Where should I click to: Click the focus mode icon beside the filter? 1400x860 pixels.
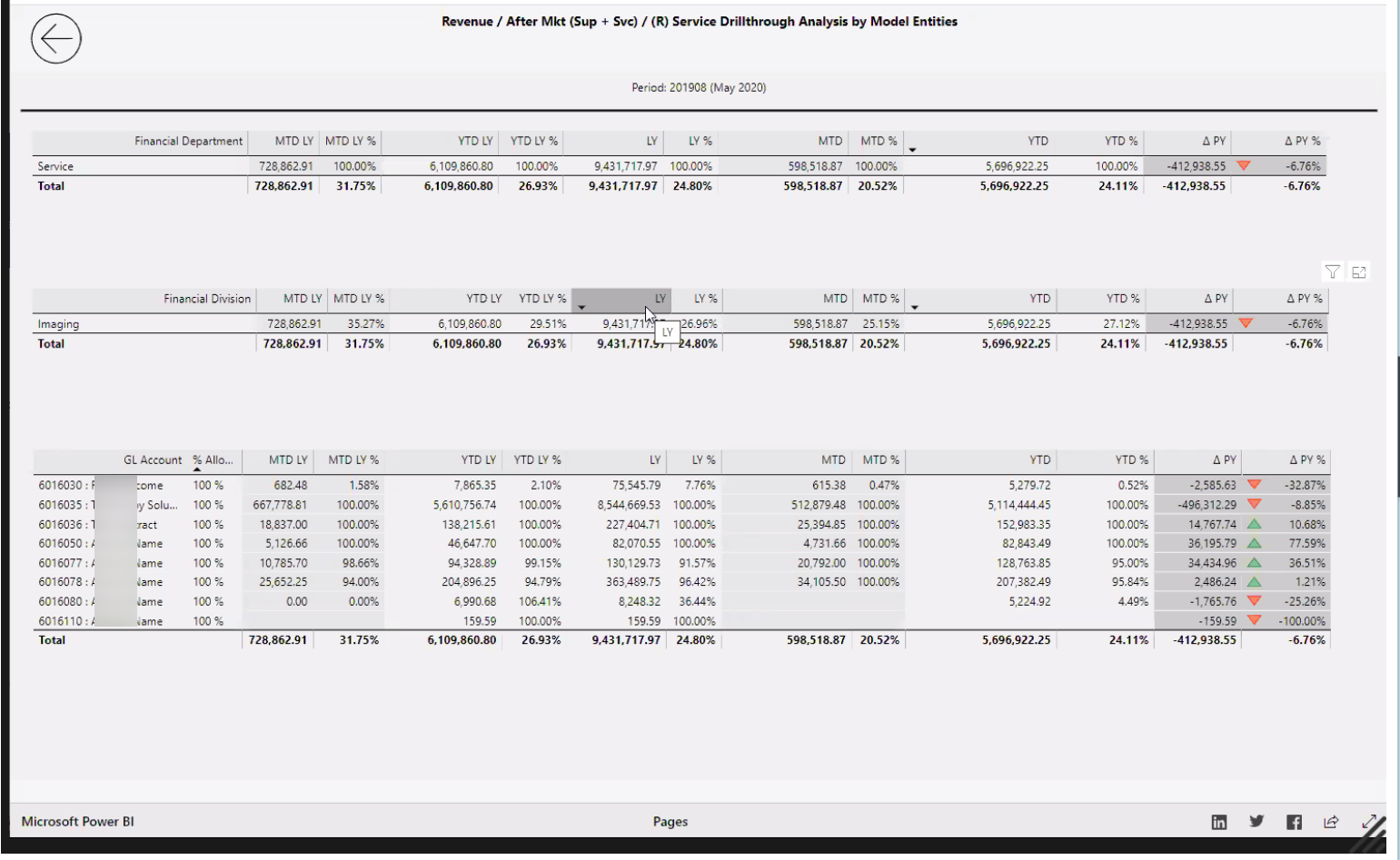[x=1359, y=272]
